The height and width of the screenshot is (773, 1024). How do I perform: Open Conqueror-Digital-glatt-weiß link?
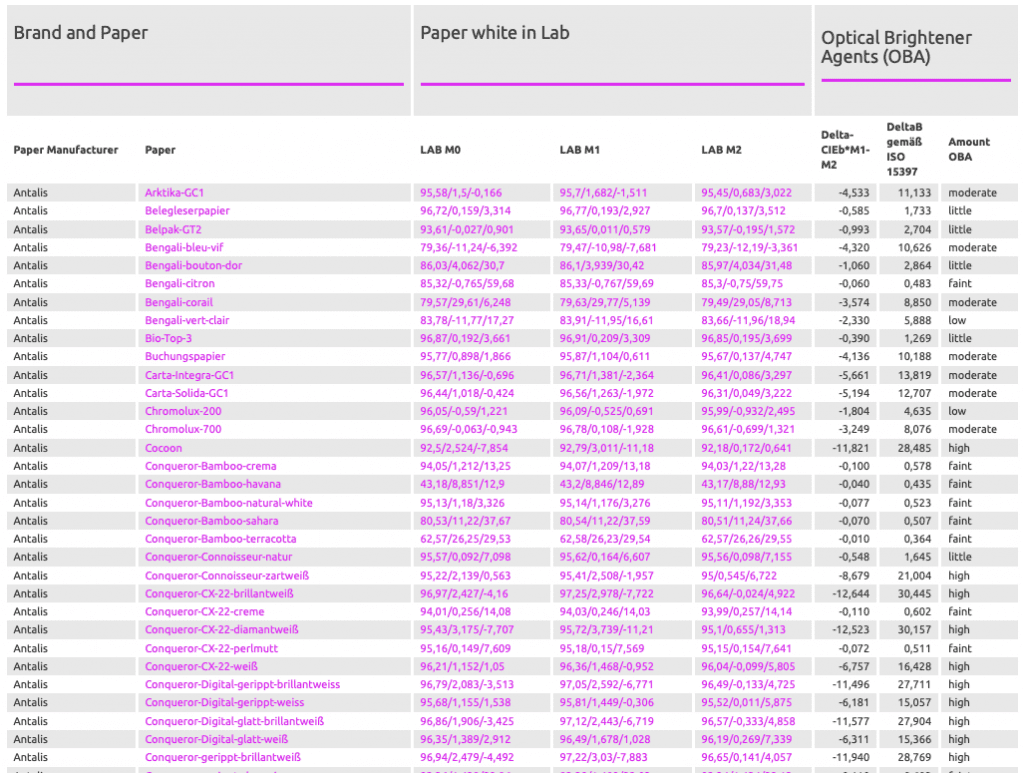coord(216,739)
